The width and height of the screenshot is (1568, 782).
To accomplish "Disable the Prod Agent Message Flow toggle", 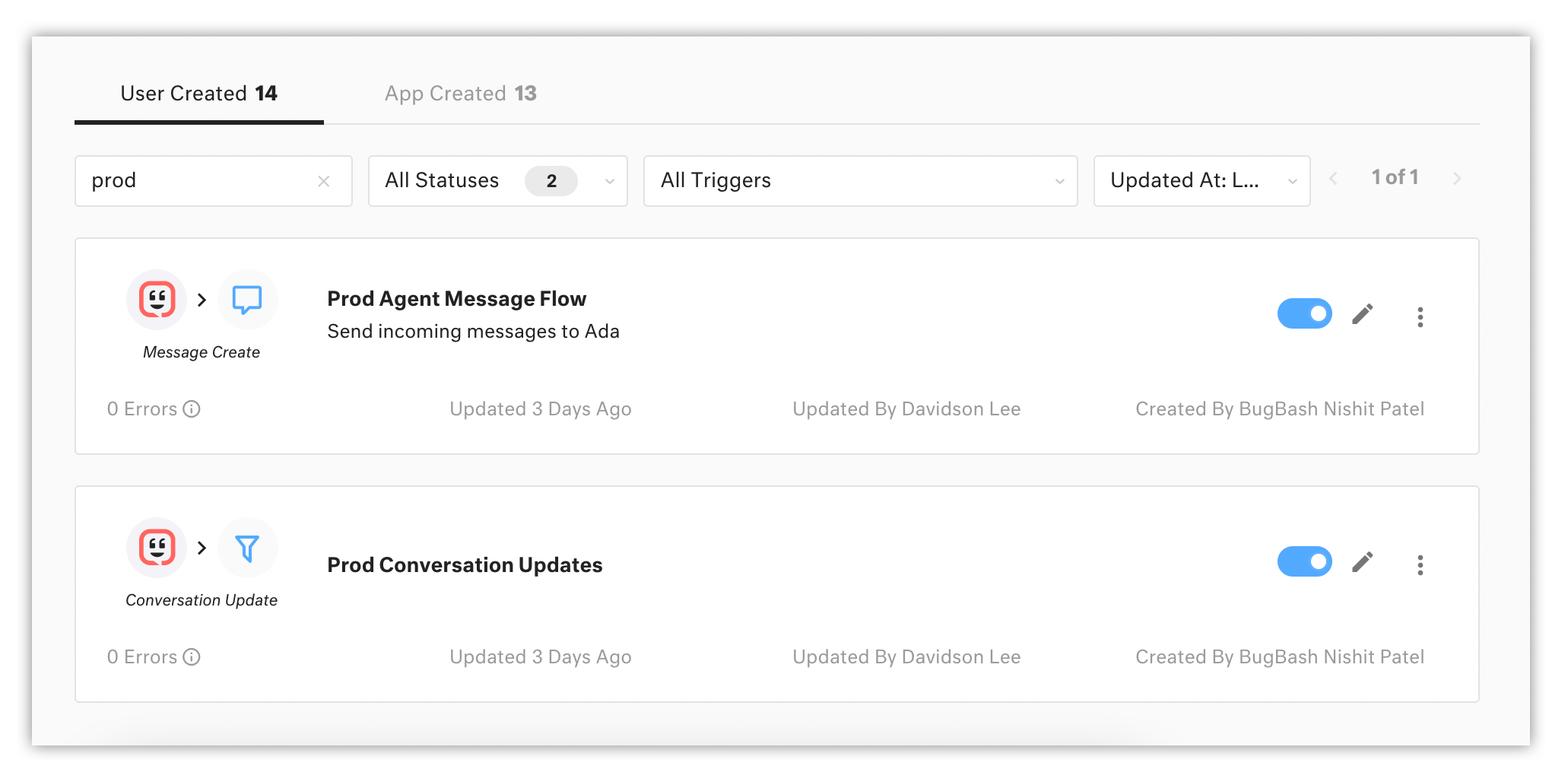I will (1304, 313).
